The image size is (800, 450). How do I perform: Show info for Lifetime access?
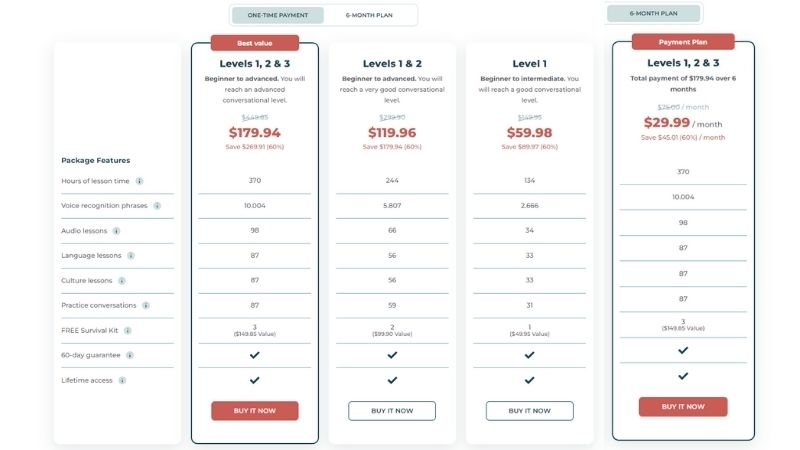click(122, 380)
